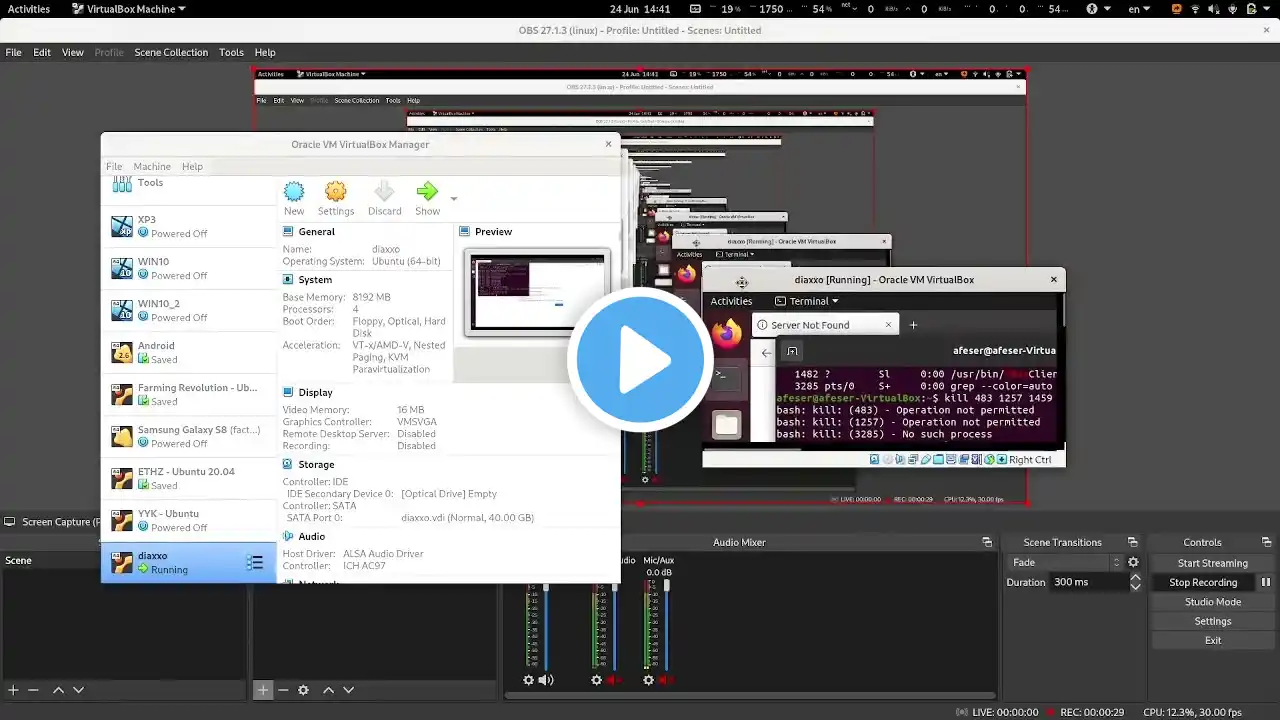Select XP3 virtual machine

pyautogui.click(x=188, y=226)
